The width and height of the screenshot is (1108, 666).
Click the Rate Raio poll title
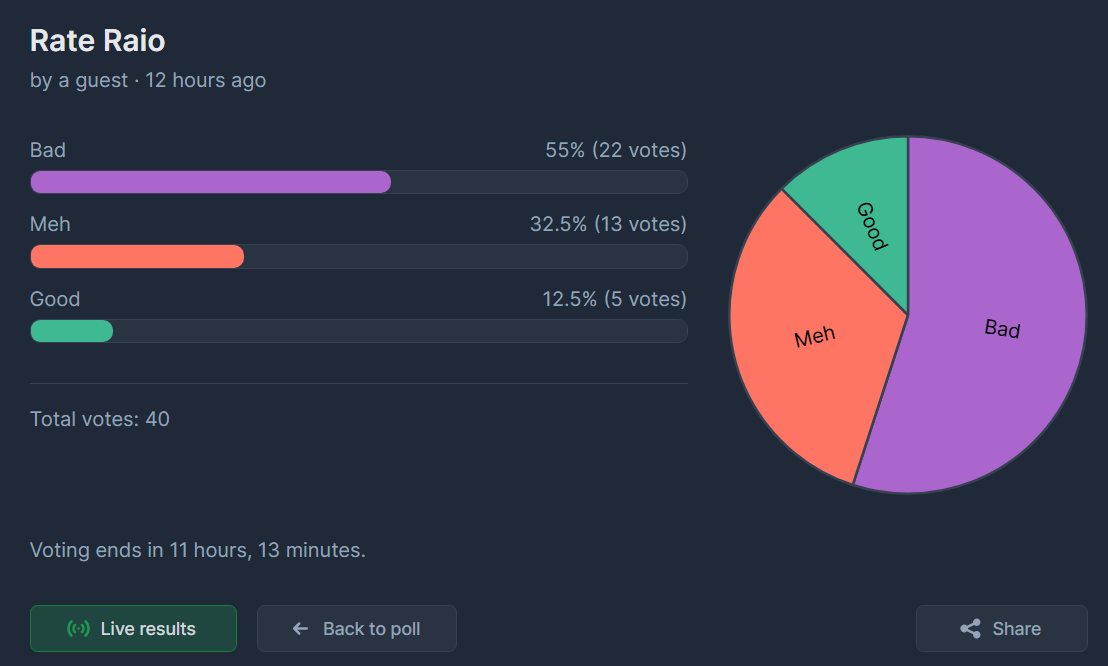tap(97, 41)
